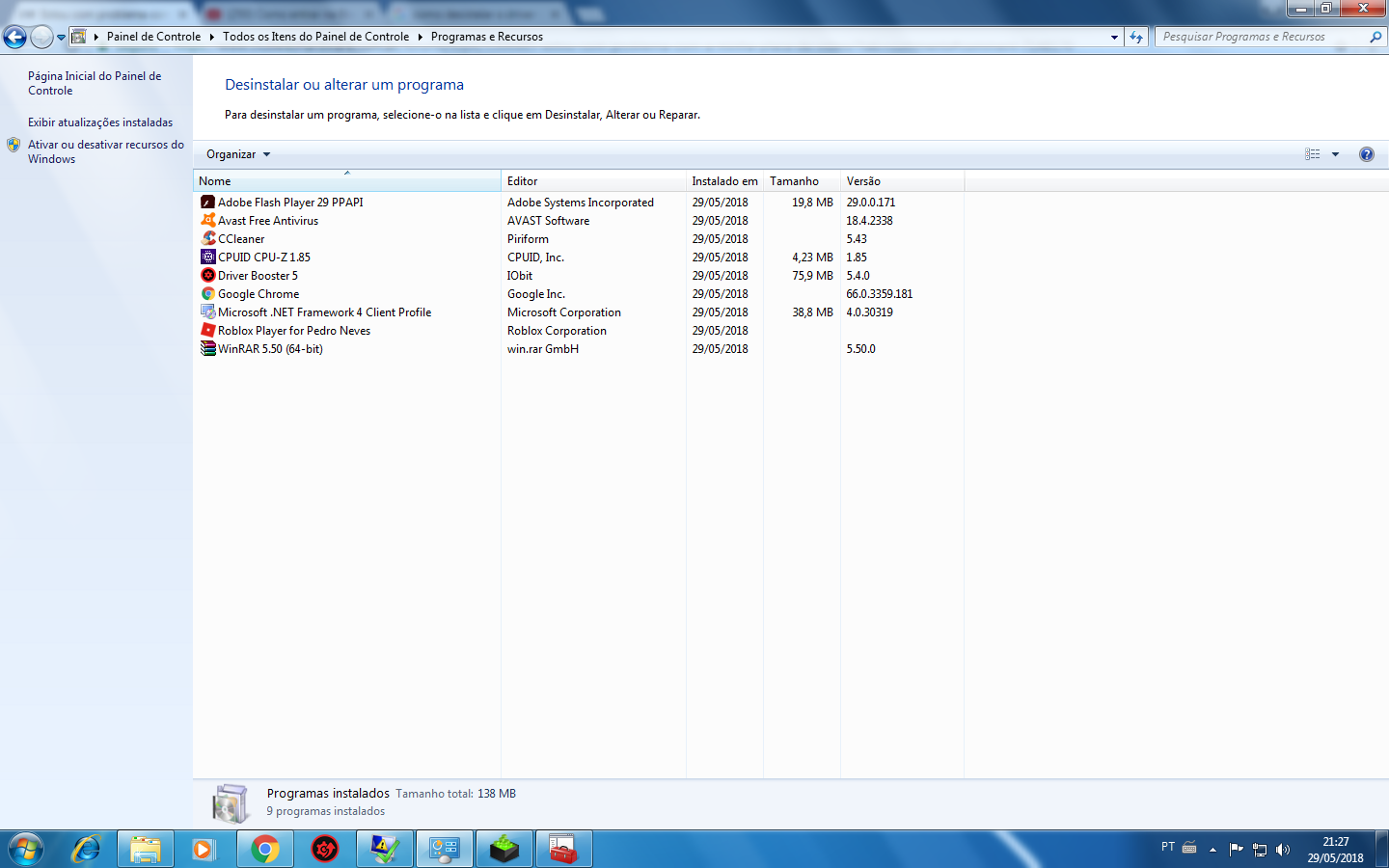Select the Driver Booster 5 list icon
The width and height of the screenshot is (1389, 868).
[x=207, y=276]
